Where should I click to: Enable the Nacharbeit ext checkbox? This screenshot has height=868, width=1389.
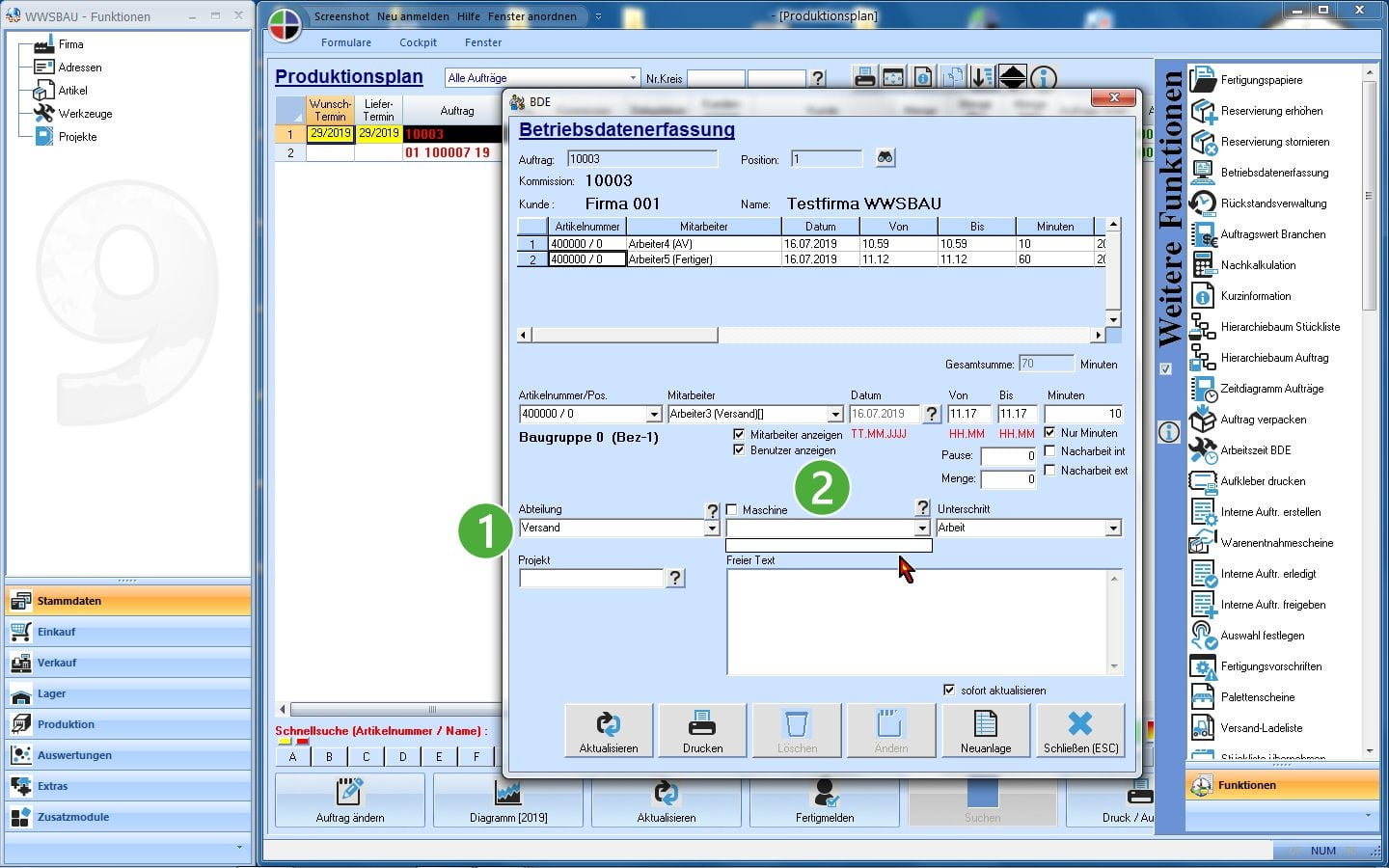pos(1049,470)
